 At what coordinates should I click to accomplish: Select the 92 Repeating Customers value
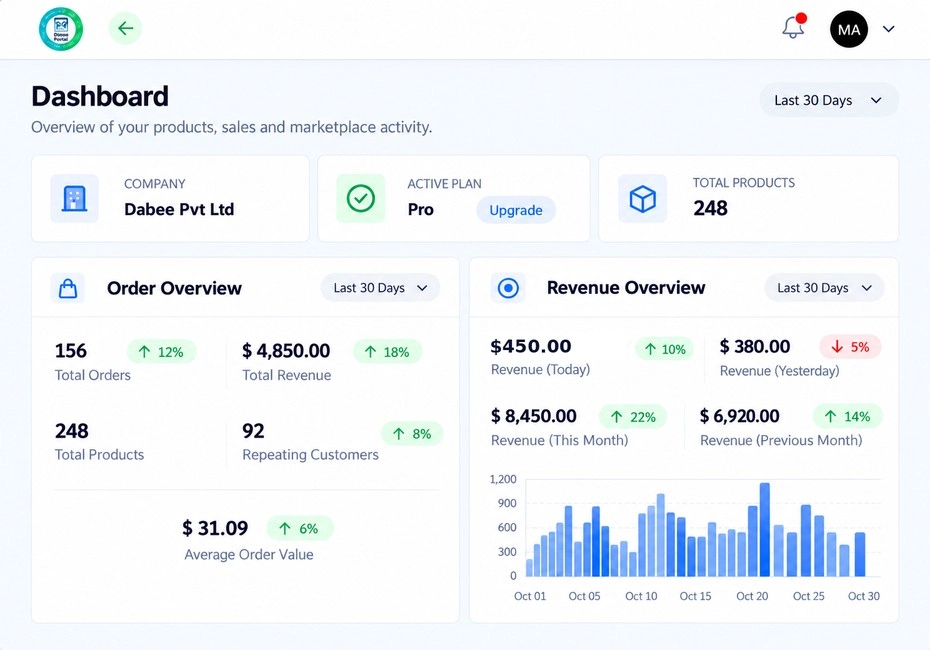(253, 431)
